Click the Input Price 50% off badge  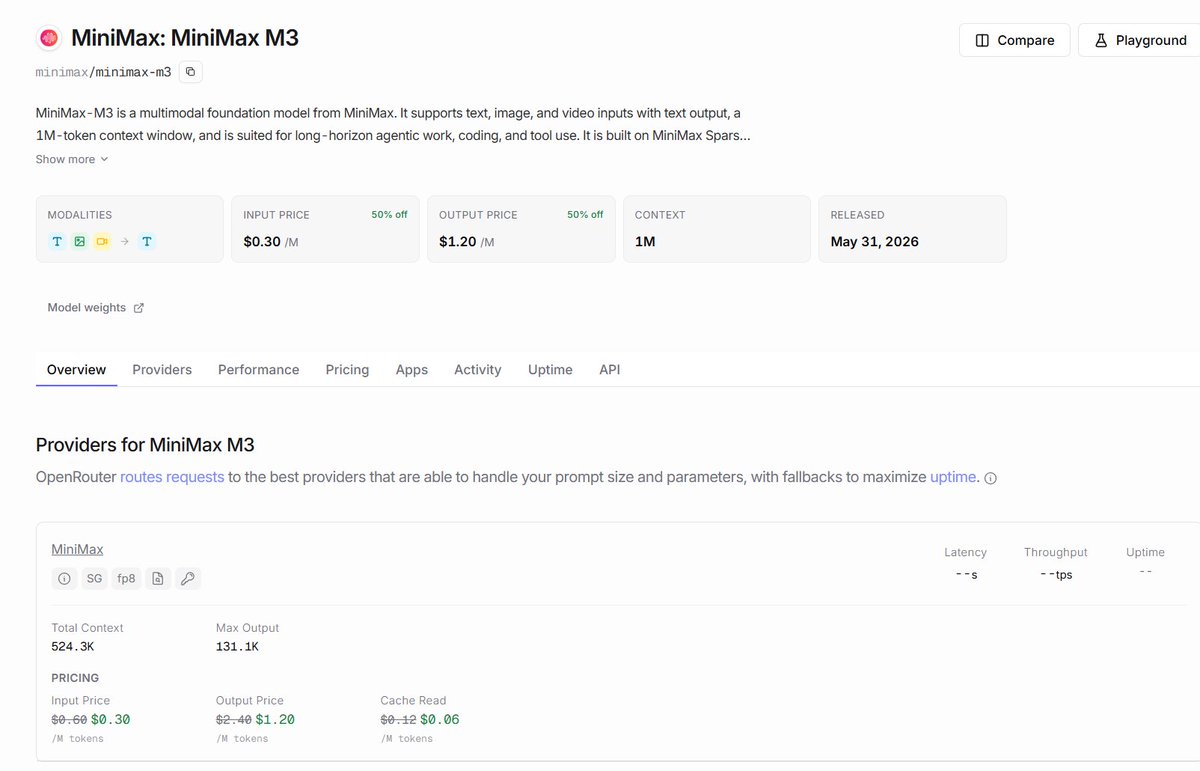coord(389,215)
